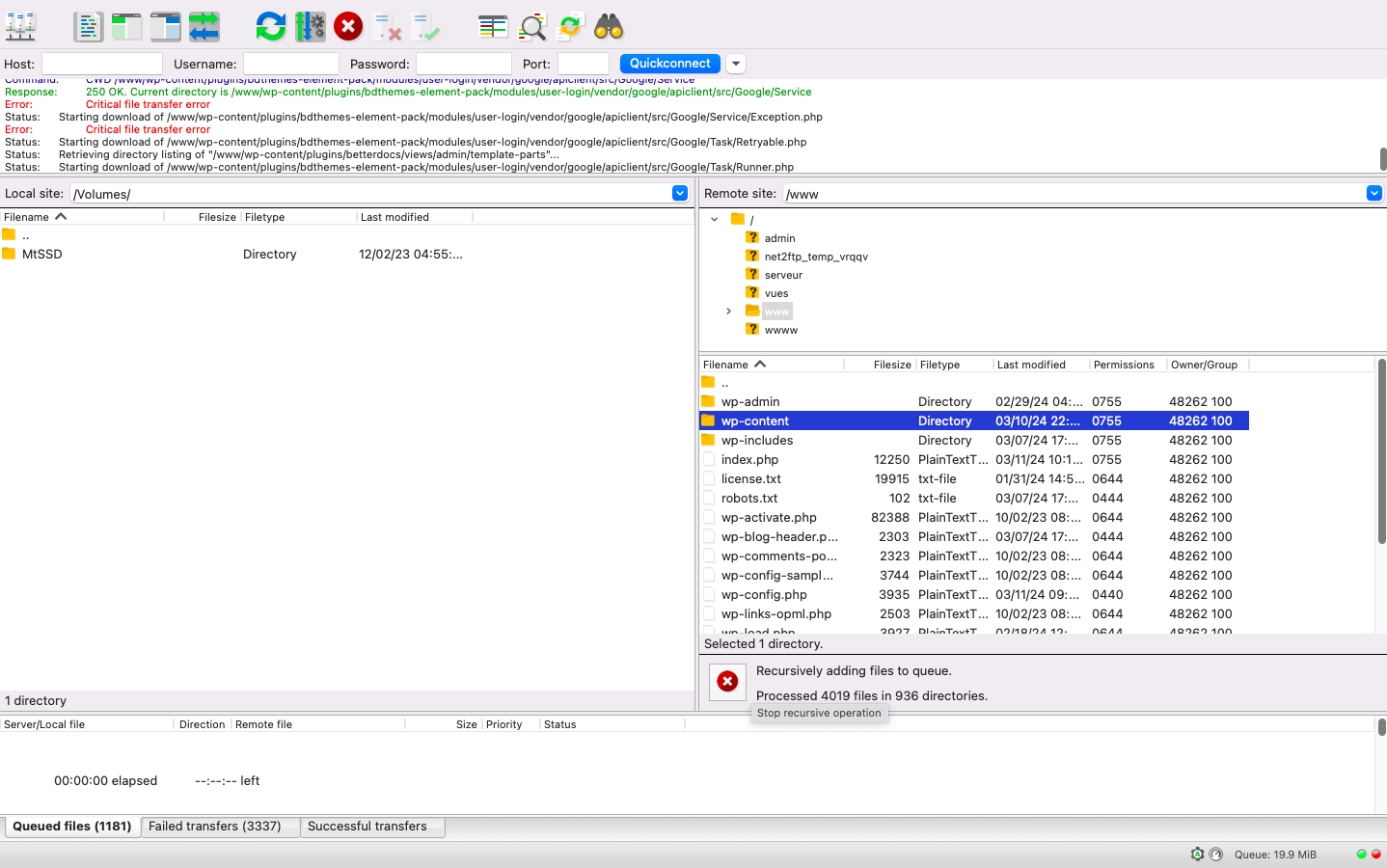Image resolution: width=1387 pixels, height=868 pixels.
Task: Toggle the local directory tree display
Action: pos(126,26)
